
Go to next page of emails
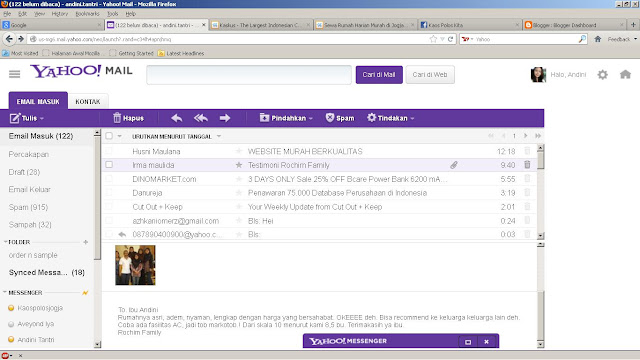(526, 136)
